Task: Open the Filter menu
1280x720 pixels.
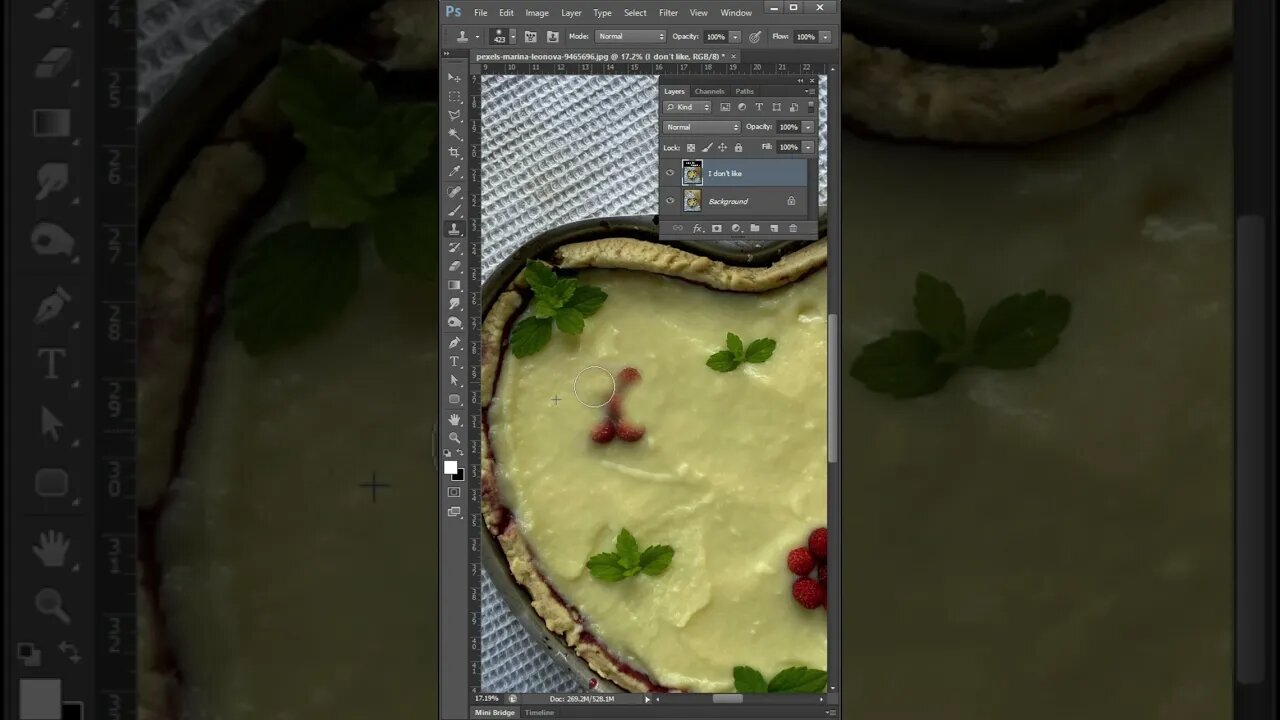Action: 668,13
